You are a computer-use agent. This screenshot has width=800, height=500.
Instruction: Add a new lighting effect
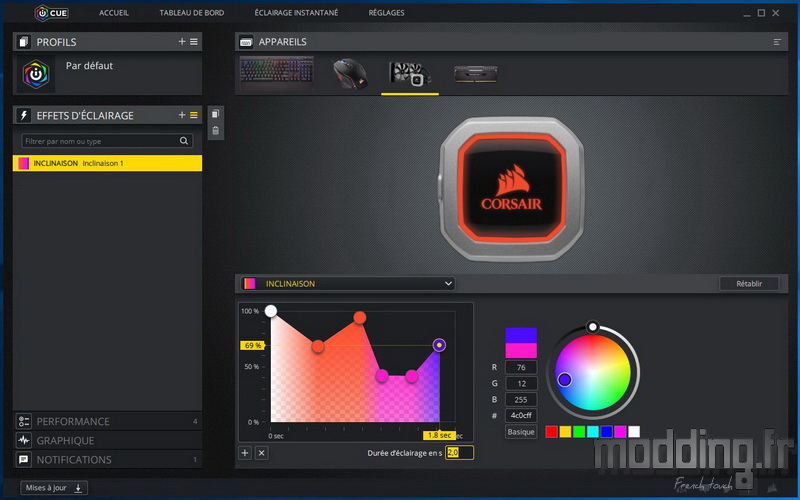tap(182, 115)
